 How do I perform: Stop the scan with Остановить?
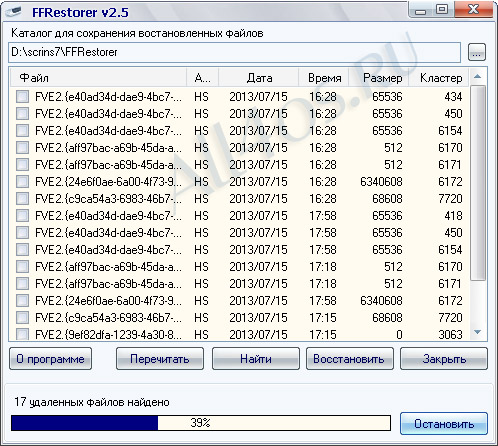click(444, 423)
